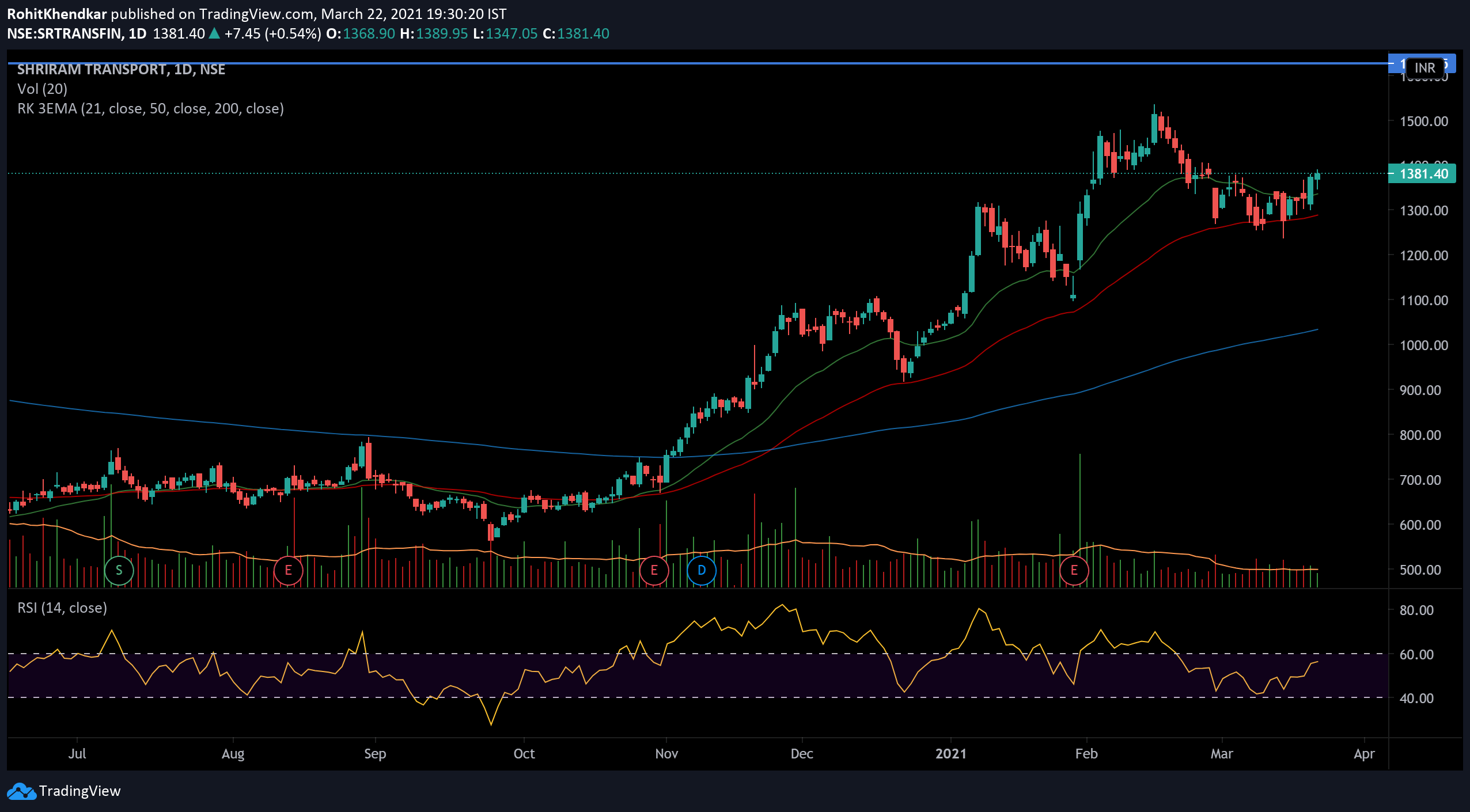This screenshot has height=812, width=1470.
Task: Click the Oct label on time axis
Action: pos(524,753)
